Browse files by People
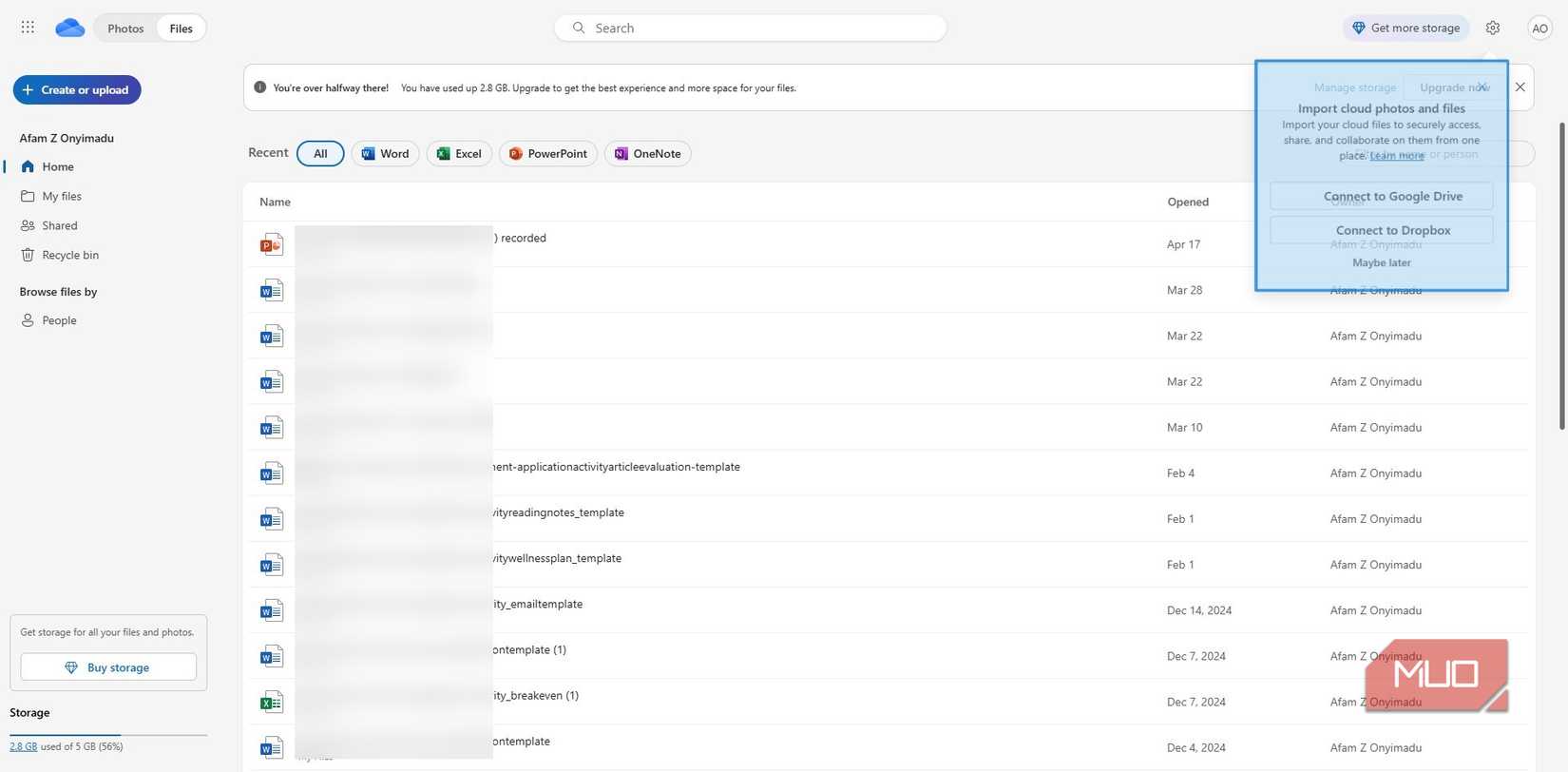This screenshot has height=772, width=1568. (x=59, y=320)
